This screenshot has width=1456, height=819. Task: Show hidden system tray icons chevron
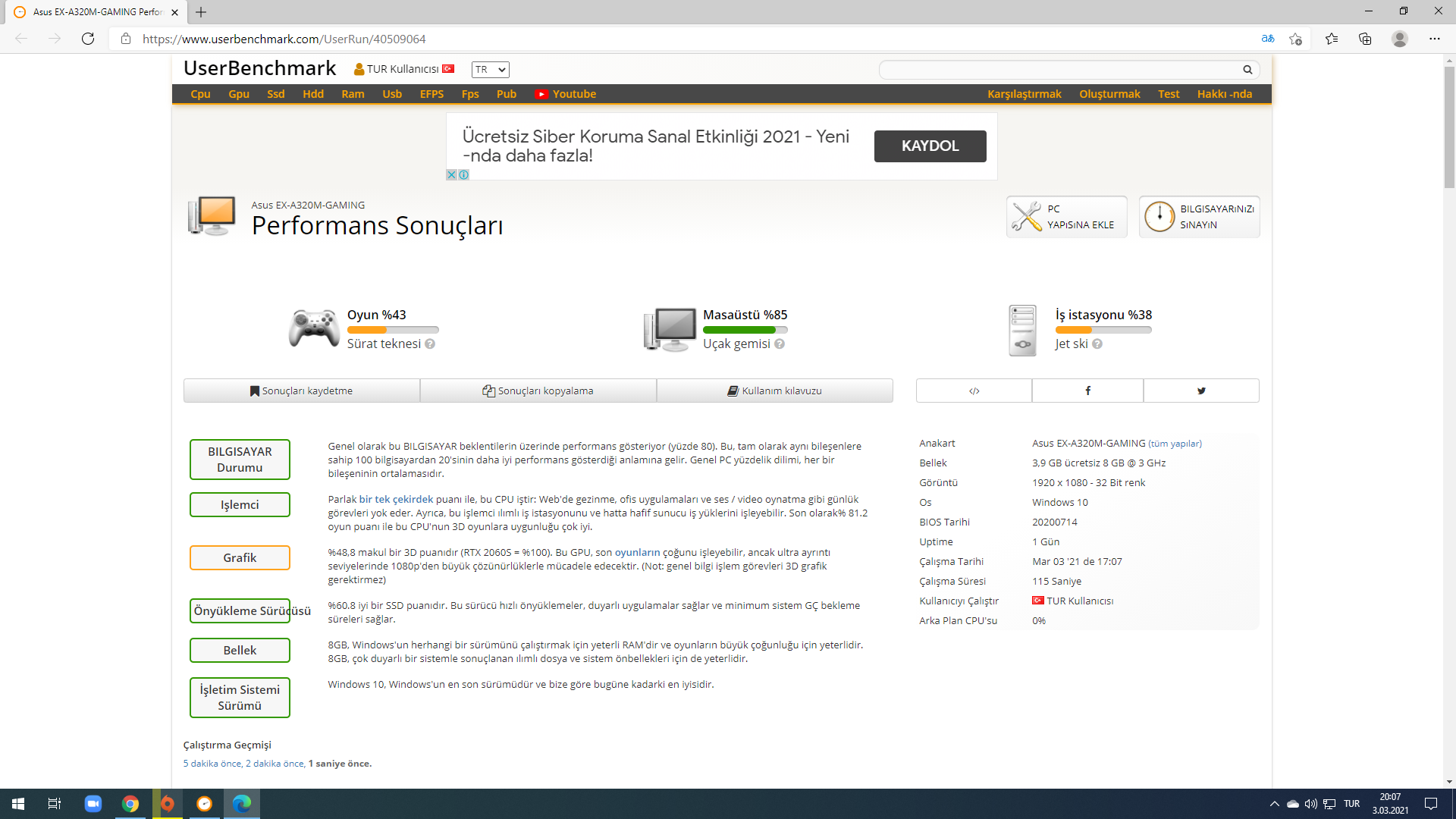[x=1274, y=804]
